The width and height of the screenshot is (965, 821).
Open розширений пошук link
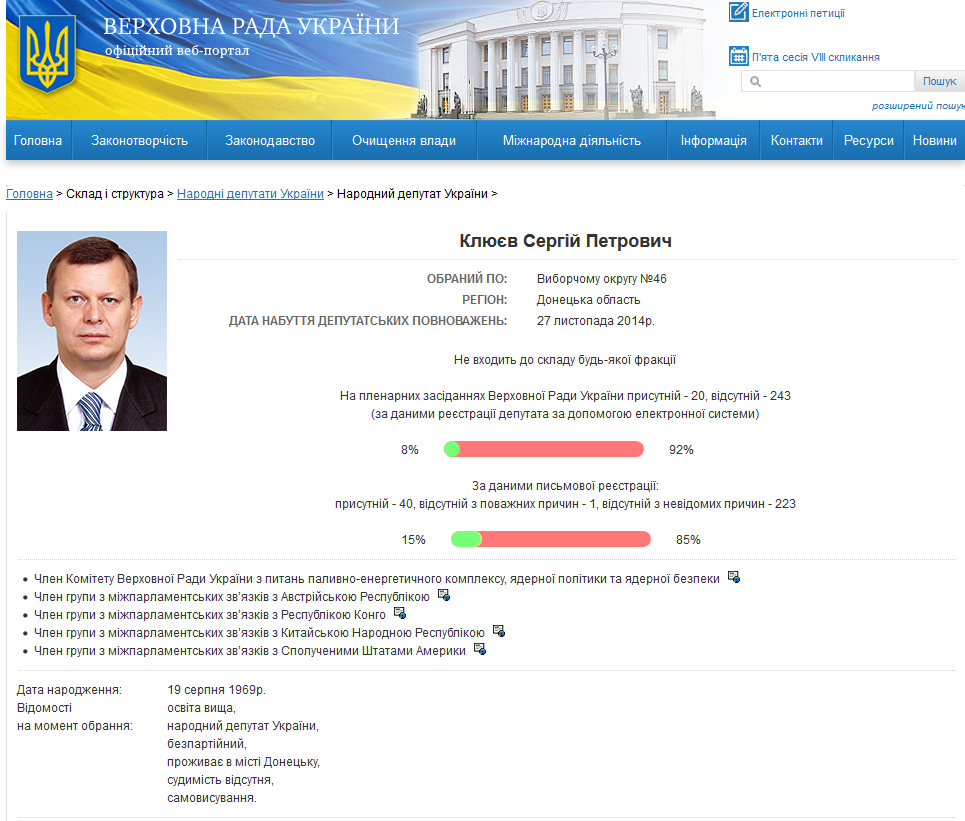[913, 103]
